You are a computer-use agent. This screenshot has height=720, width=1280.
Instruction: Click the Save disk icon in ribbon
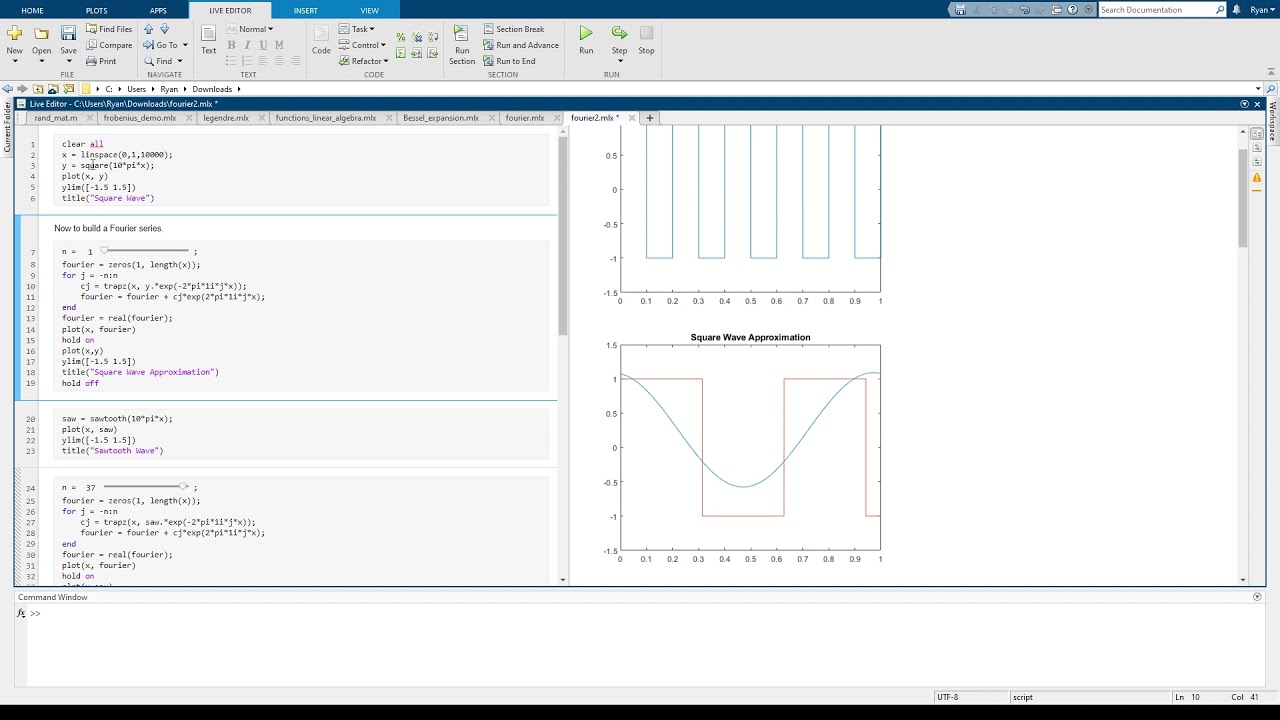68,33
